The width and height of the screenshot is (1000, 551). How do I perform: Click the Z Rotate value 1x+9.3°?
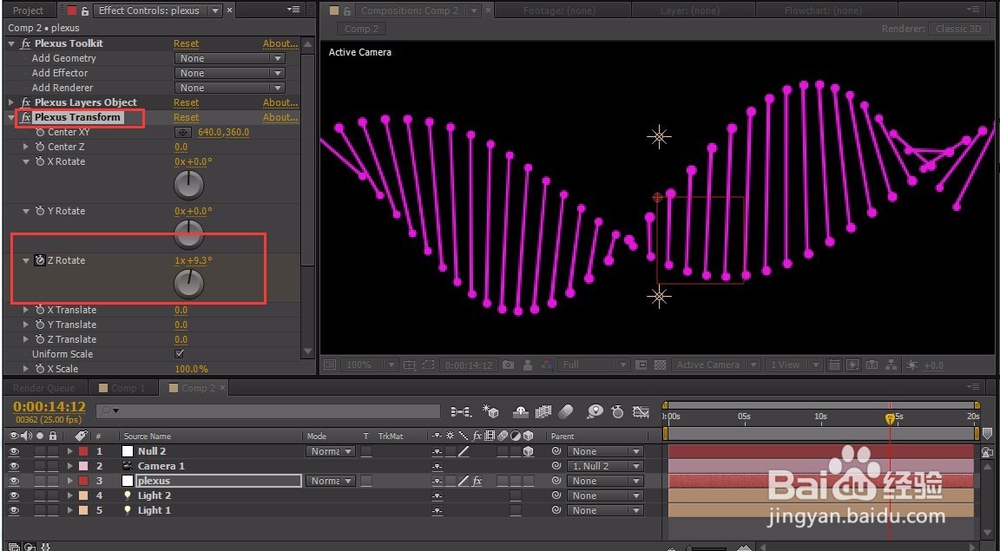193,260
